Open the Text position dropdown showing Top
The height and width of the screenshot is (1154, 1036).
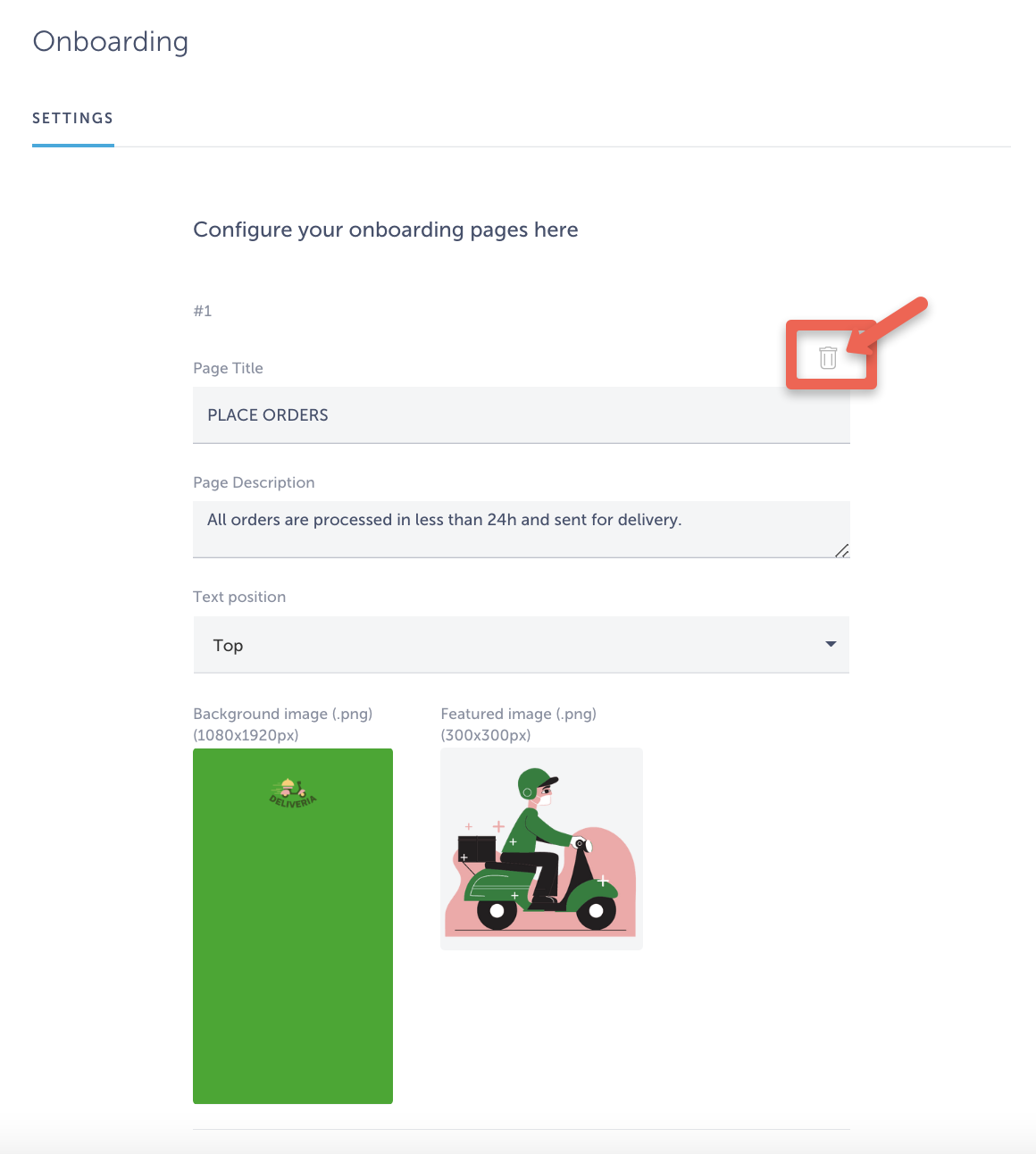(521, 645)
